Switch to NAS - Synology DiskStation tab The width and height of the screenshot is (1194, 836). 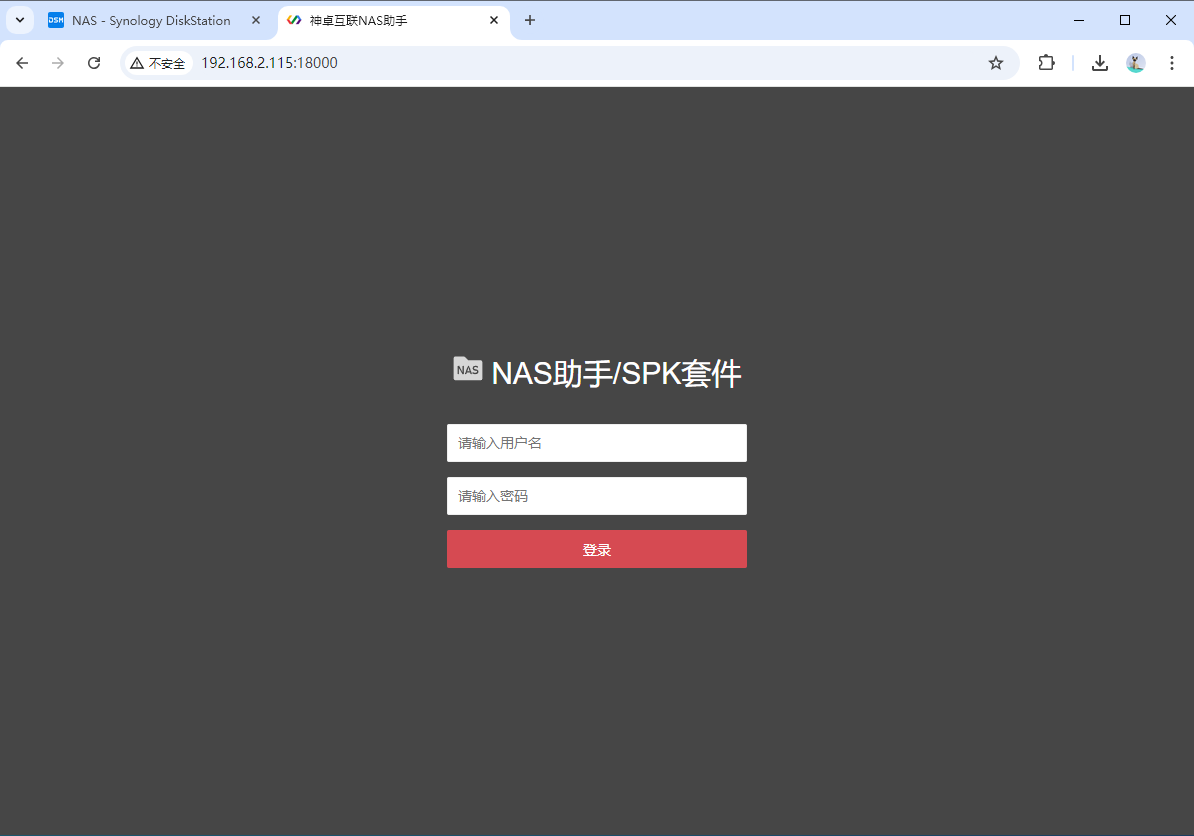150,20
